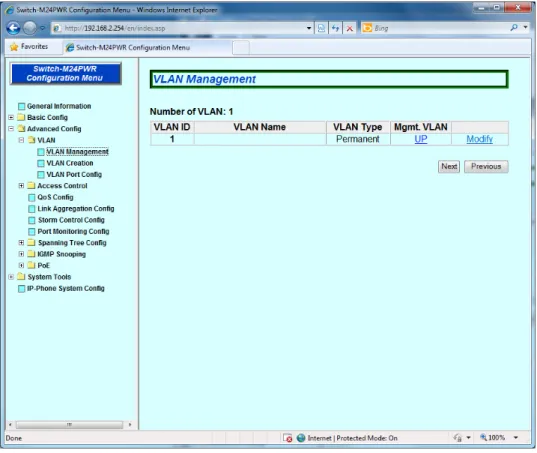Open the Basic Config folder label
537x453 pixels.
pyautogui.click(x=47, y=117)
